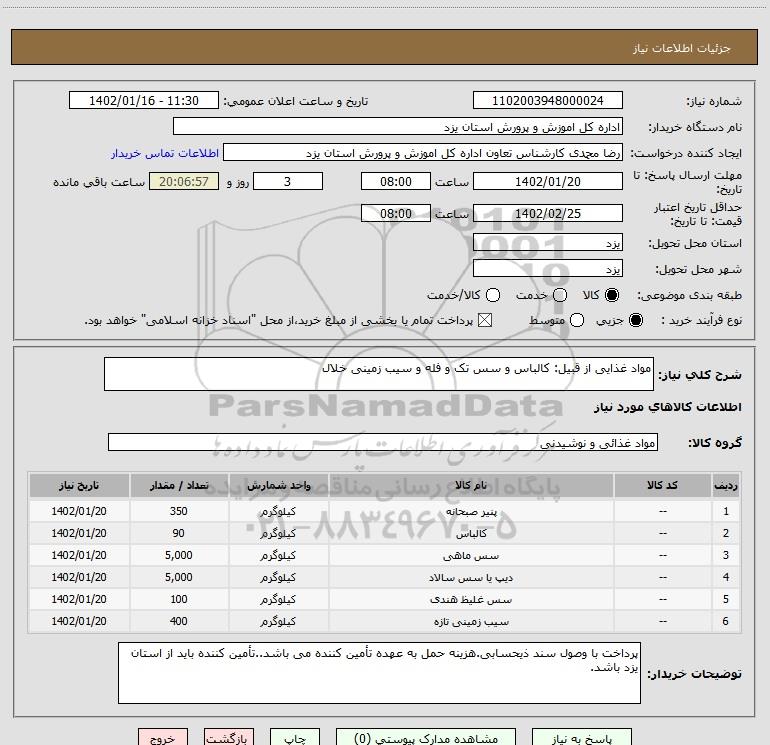
Task: Click the واحد شمارش column header
Action: tap(278, 485)
